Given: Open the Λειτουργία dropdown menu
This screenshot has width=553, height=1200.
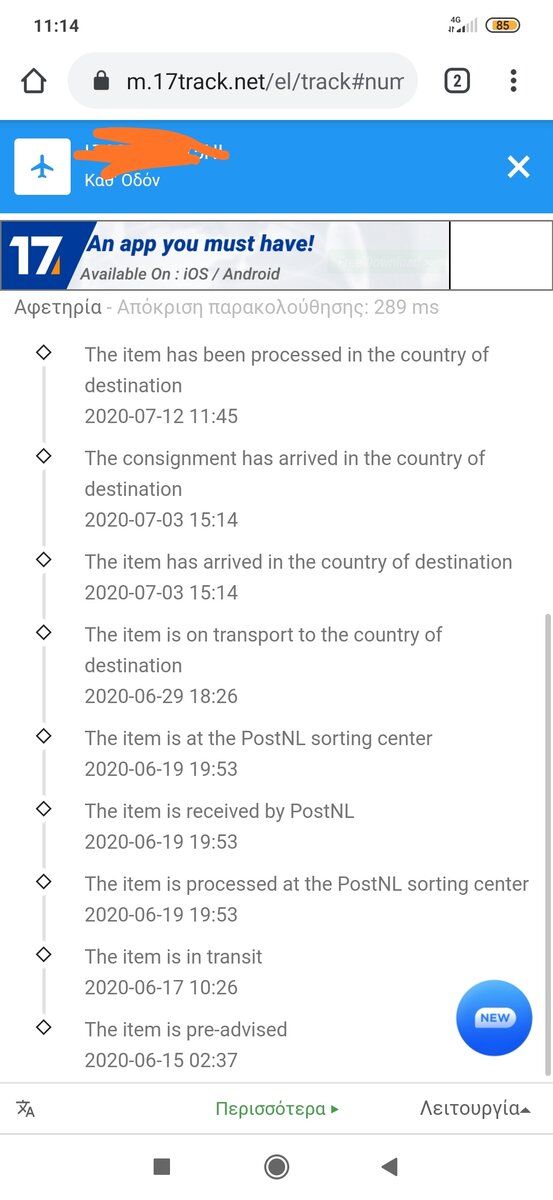Looking at the screenshot, I should click(475, 1108).
